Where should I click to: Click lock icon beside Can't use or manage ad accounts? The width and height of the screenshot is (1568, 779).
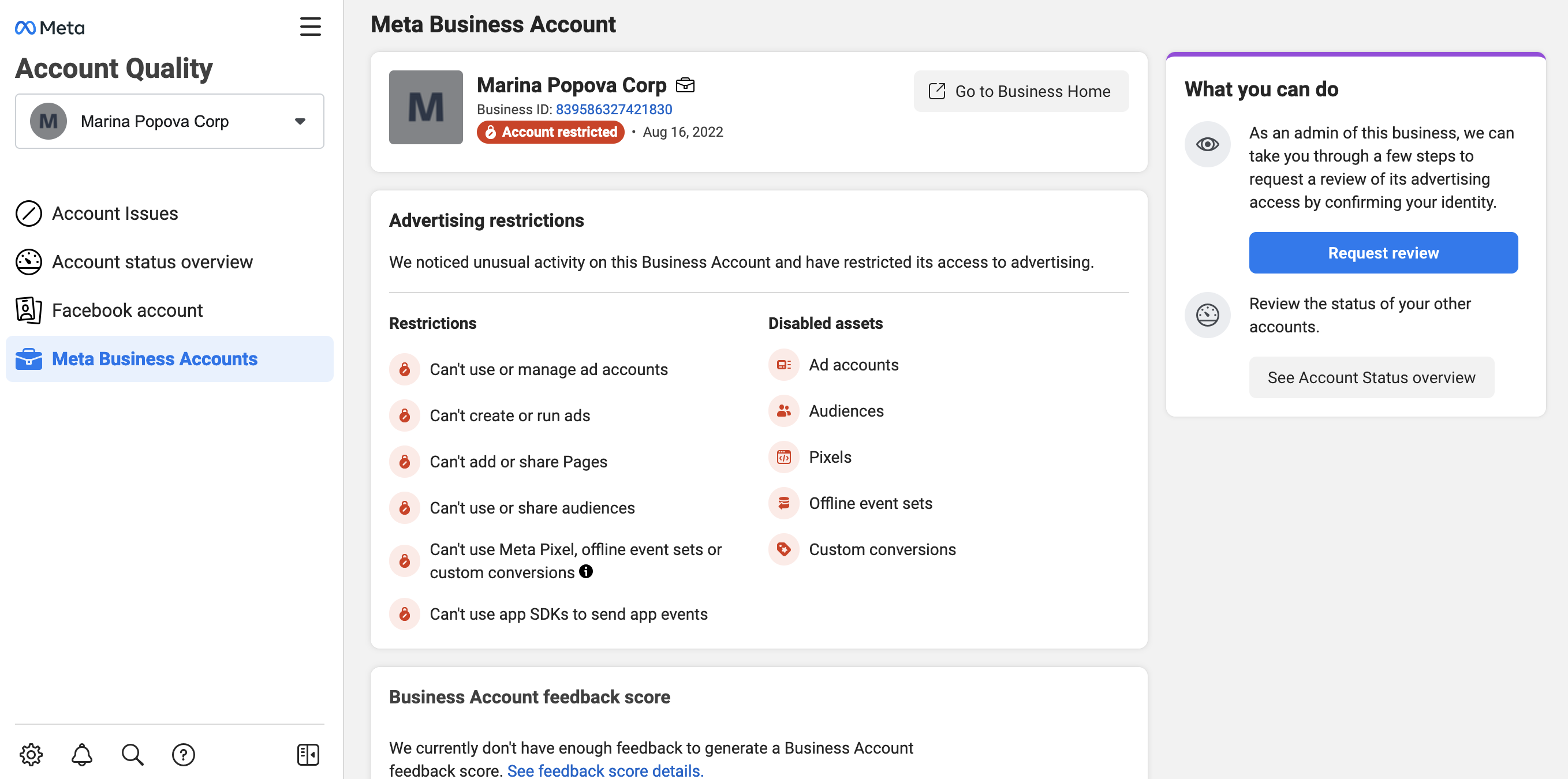coord(405,370)
